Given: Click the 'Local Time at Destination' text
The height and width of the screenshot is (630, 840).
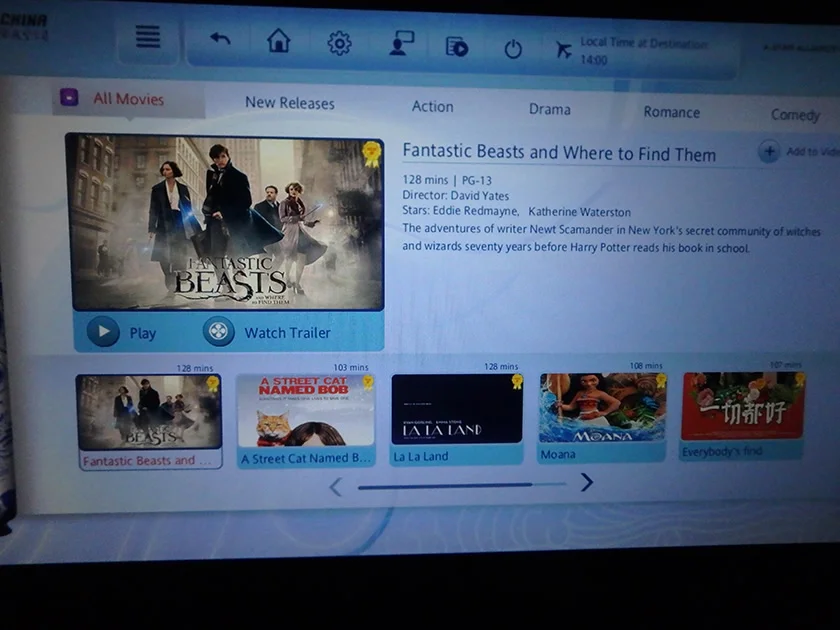Looking at the screenshot, I should (x=644, y=43).
